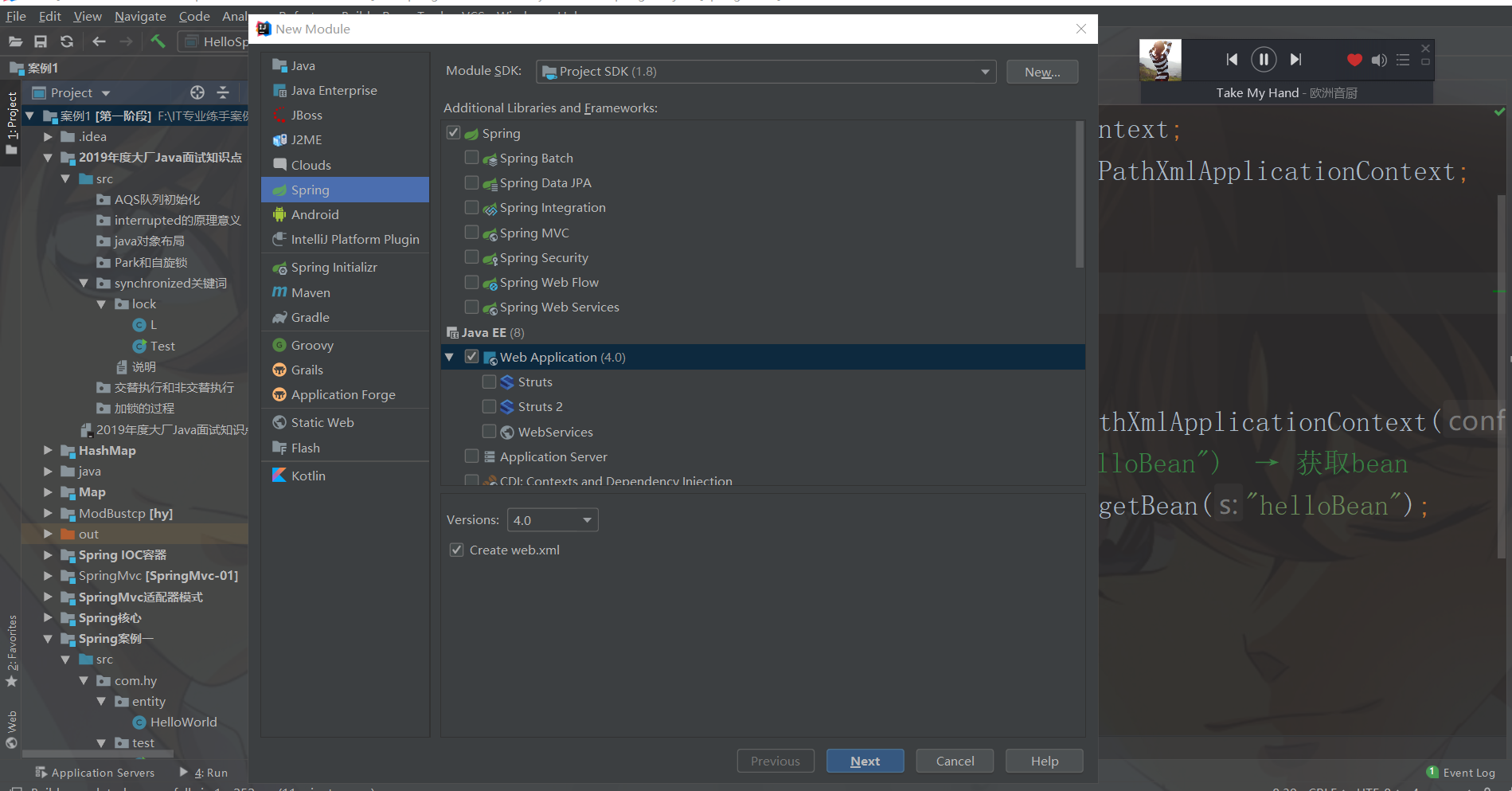Click the frameworks list vertical scrollbar
1512x791 pixels.
click(1080, 194)
